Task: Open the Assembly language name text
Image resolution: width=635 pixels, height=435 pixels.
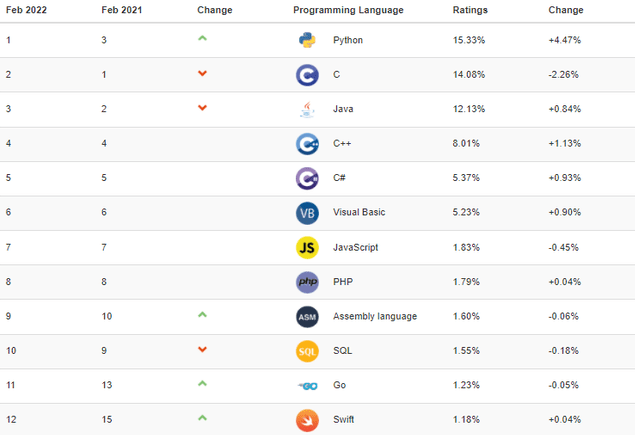Action: [x=375, y=316]
